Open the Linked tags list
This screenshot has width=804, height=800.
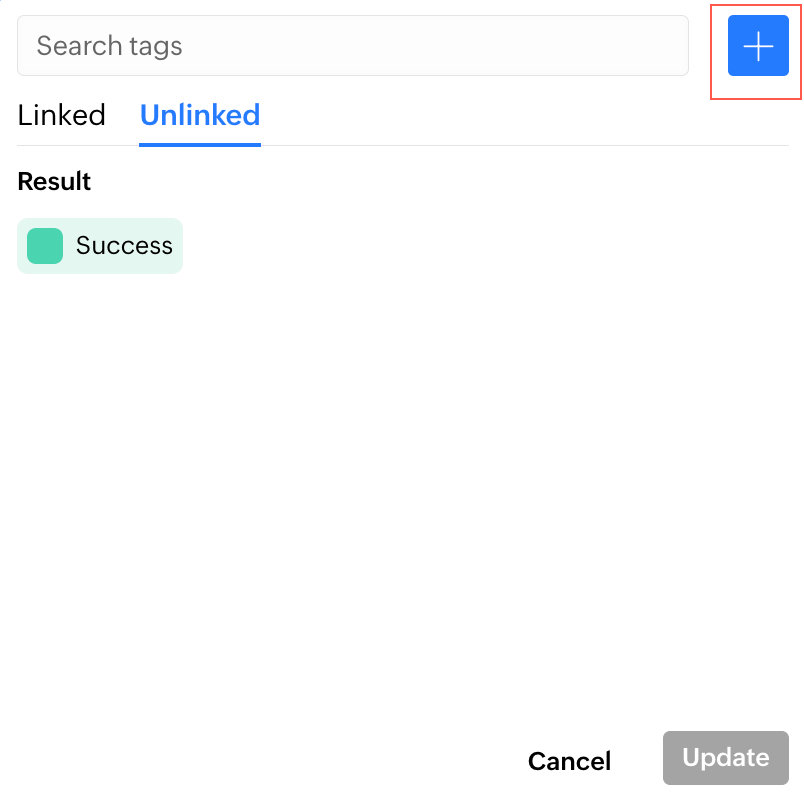pyautogui.click(x=61, y=115)
